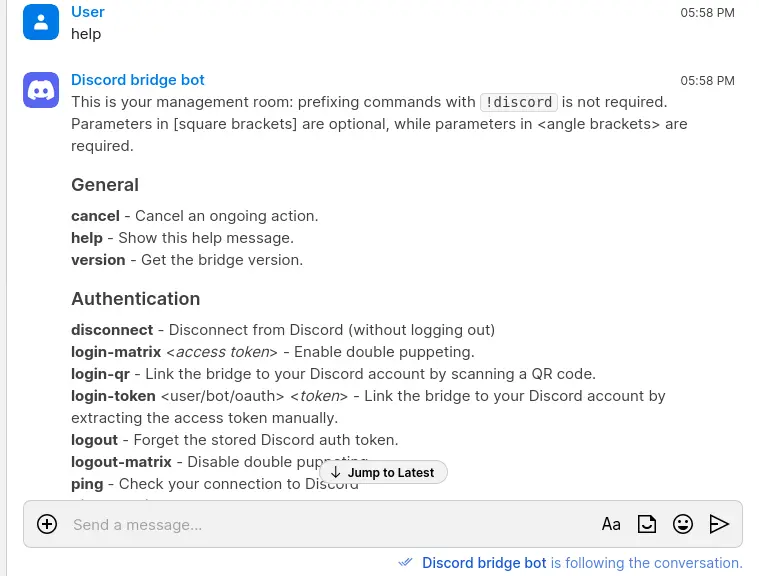Click the !discord inline code snippet
This screenshot has height=576, width=759.
tap(518, 102)
